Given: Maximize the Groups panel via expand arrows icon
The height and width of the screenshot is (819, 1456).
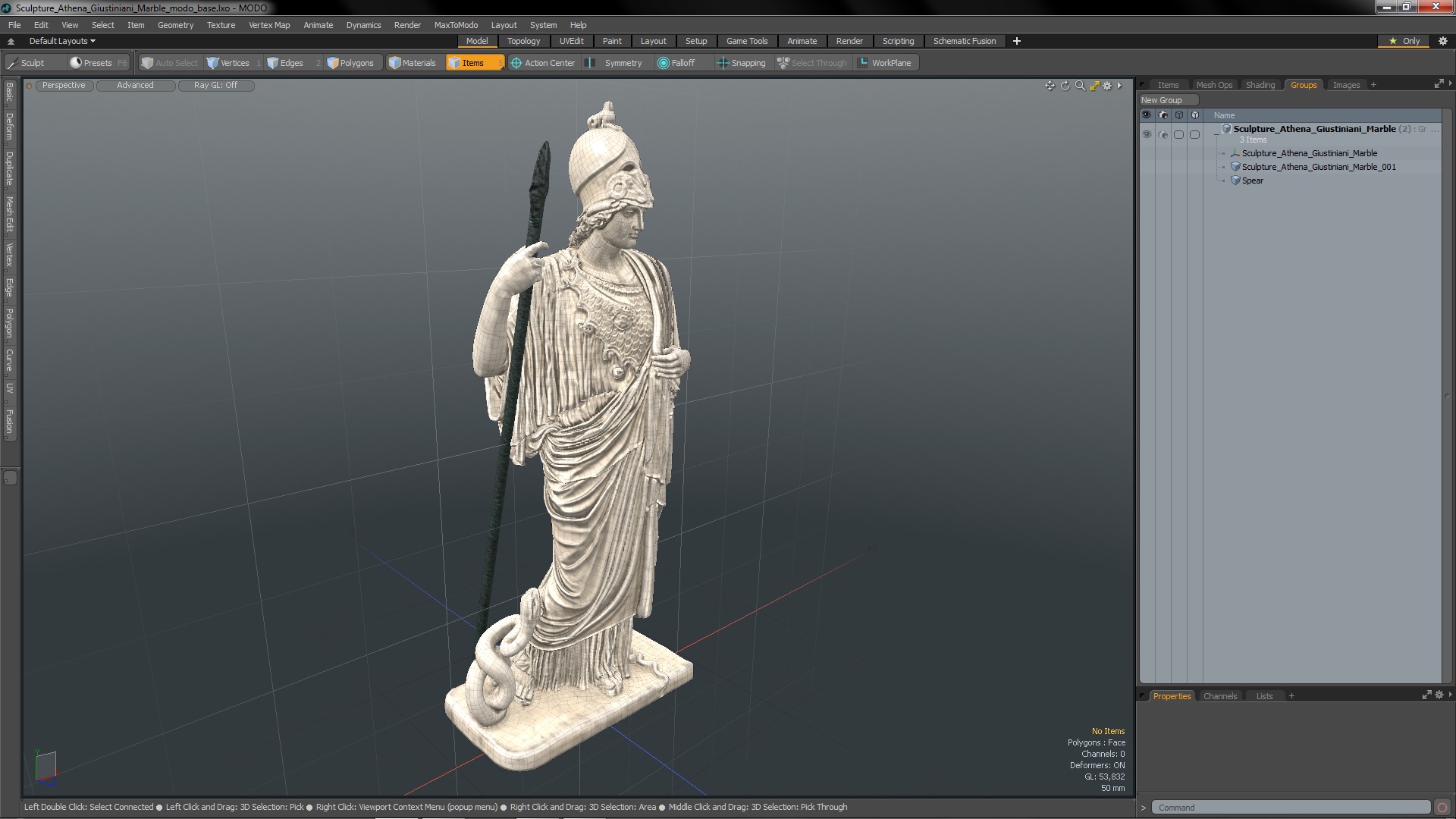Looking at the screenshot, I should tap(1439, 84).
